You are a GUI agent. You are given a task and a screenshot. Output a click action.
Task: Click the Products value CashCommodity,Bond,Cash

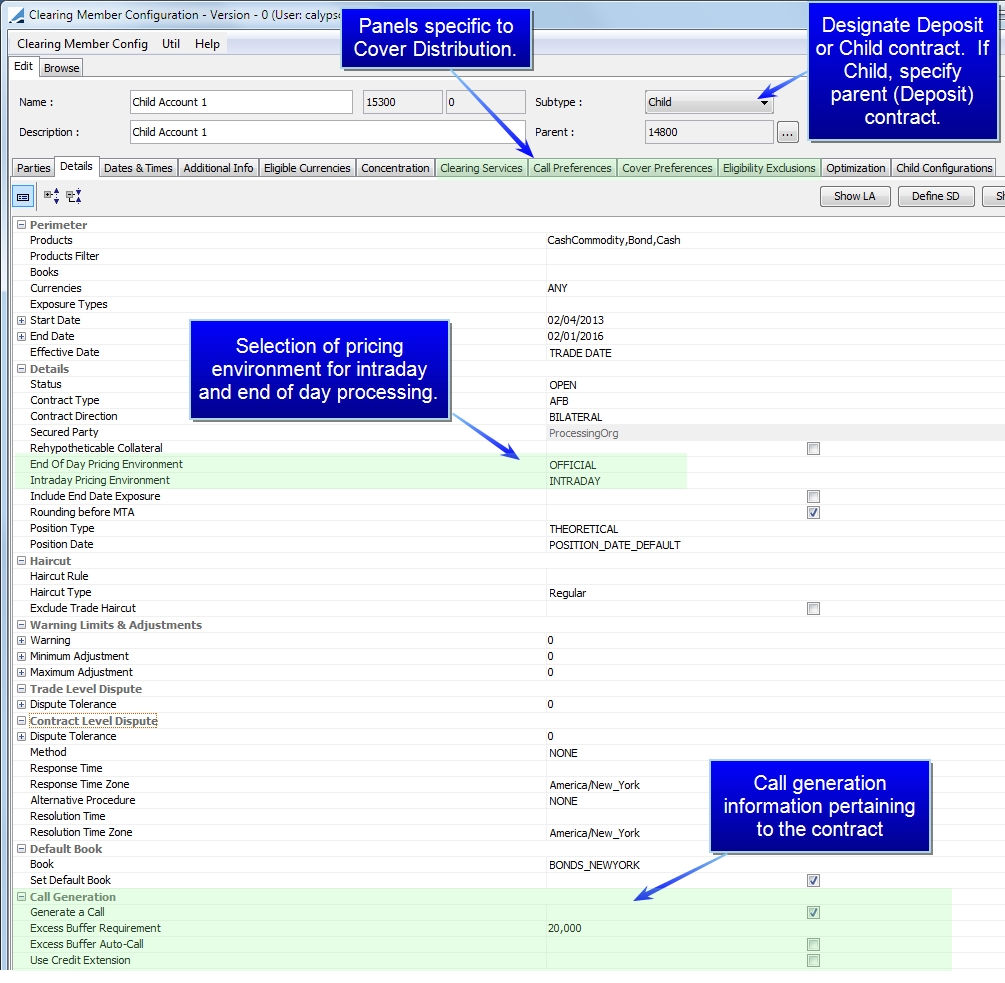[614, 240]
